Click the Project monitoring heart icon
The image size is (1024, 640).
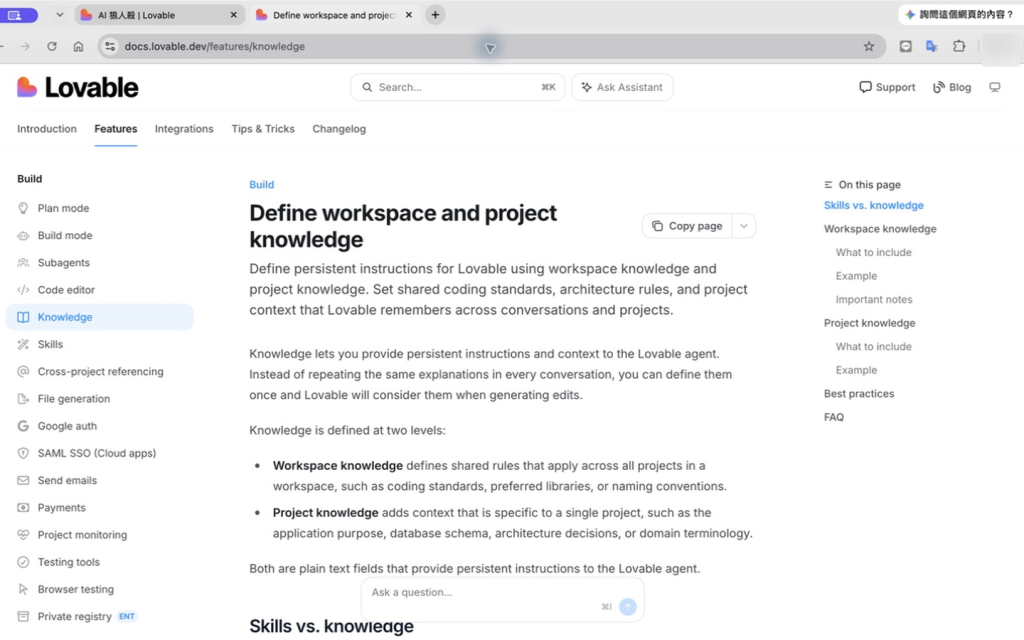click(24, 535)
